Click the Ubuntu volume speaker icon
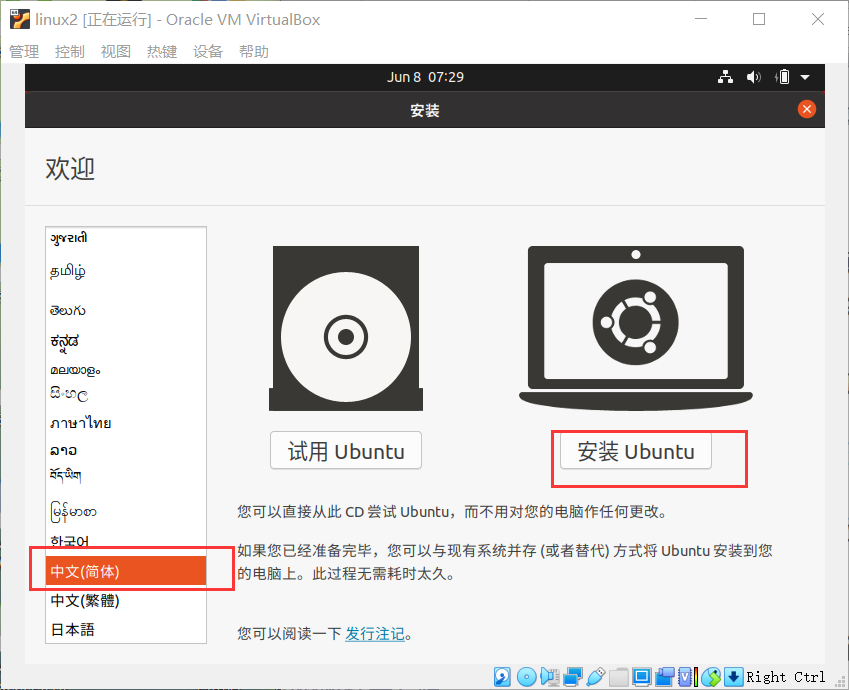Image resolution: width=849 pixels, height=690 pixels. [x=753, y=77]
